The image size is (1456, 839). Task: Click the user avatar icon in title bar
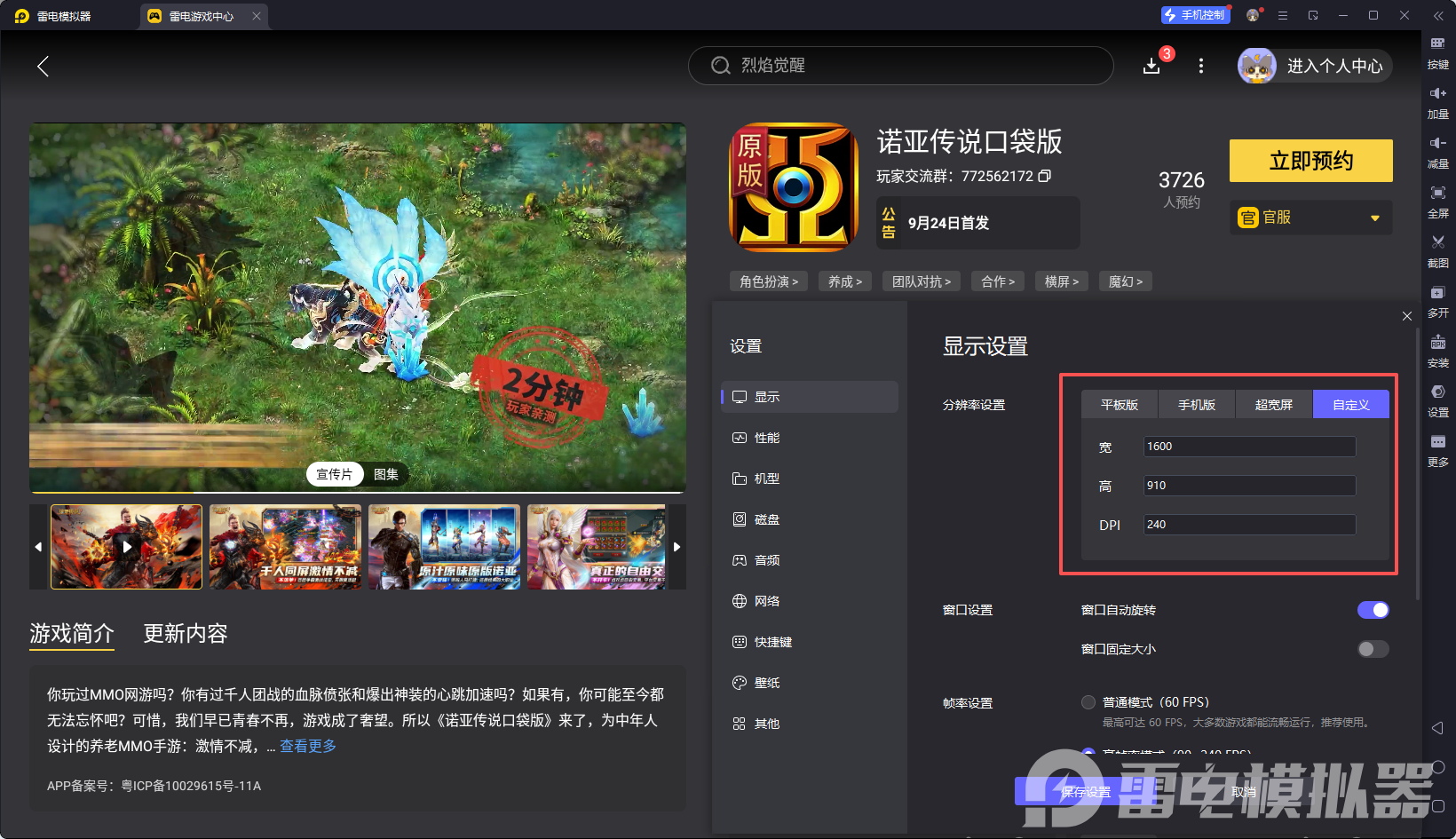[1253, 15]
